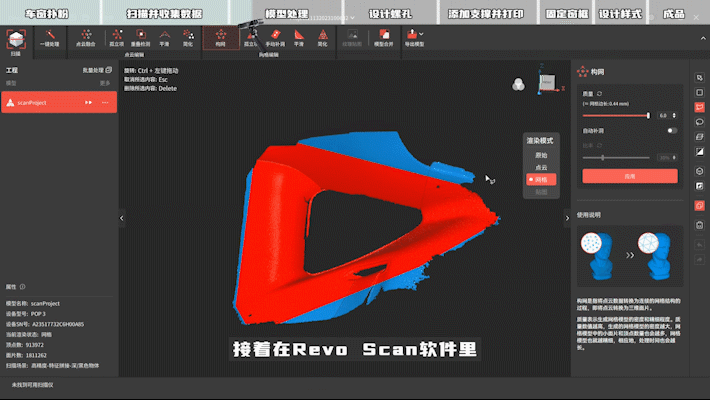Adjust the 质量 quality slider
The height and width of the screenshot is (400, 710).
coord(648,116)
